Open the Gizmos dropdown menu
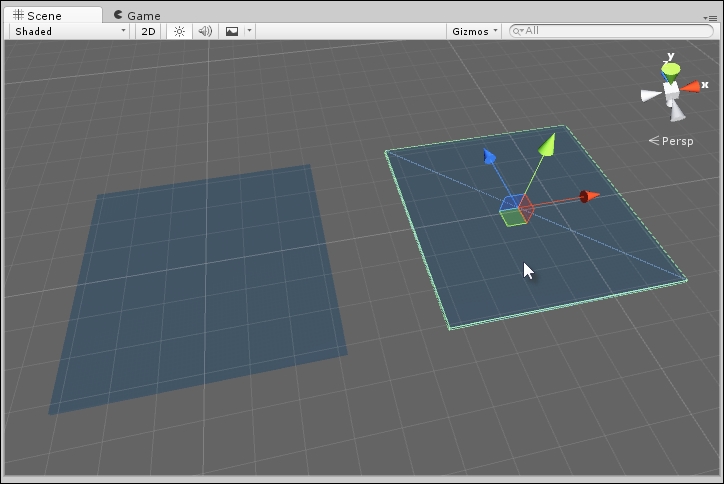This screenshot has height=484, width=724. (x=474, y=31)
